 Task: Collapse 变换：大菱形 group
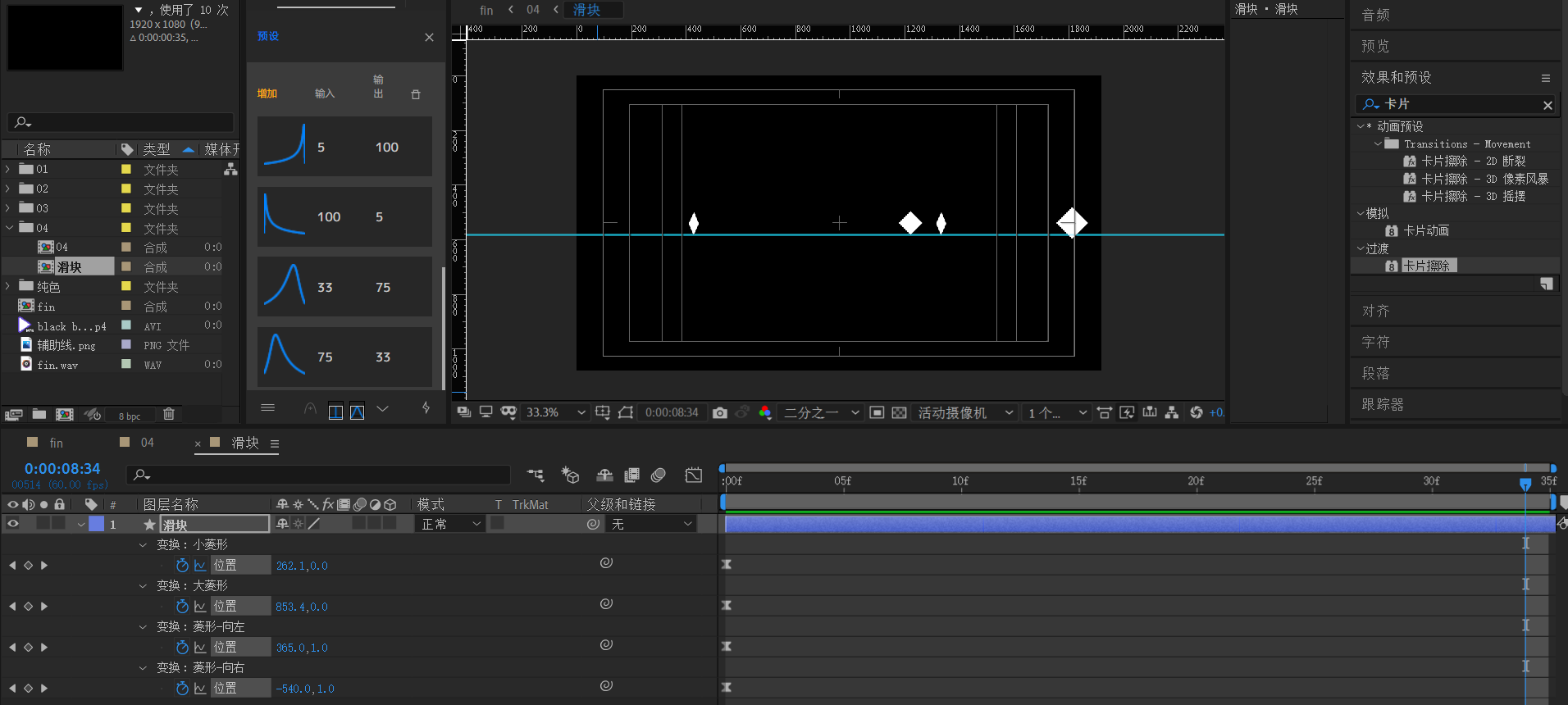point(143,586)
